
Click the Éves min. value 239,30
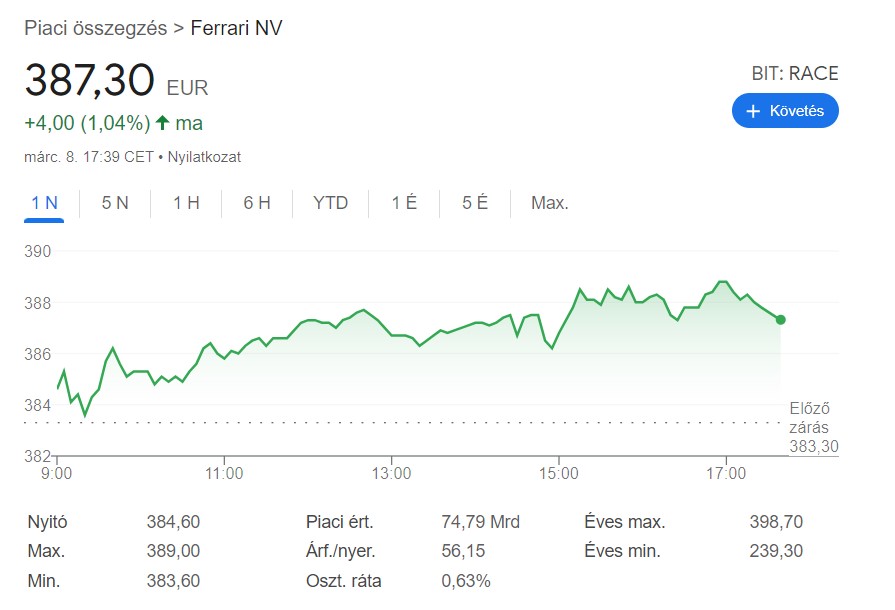click(x=776, y=551)
